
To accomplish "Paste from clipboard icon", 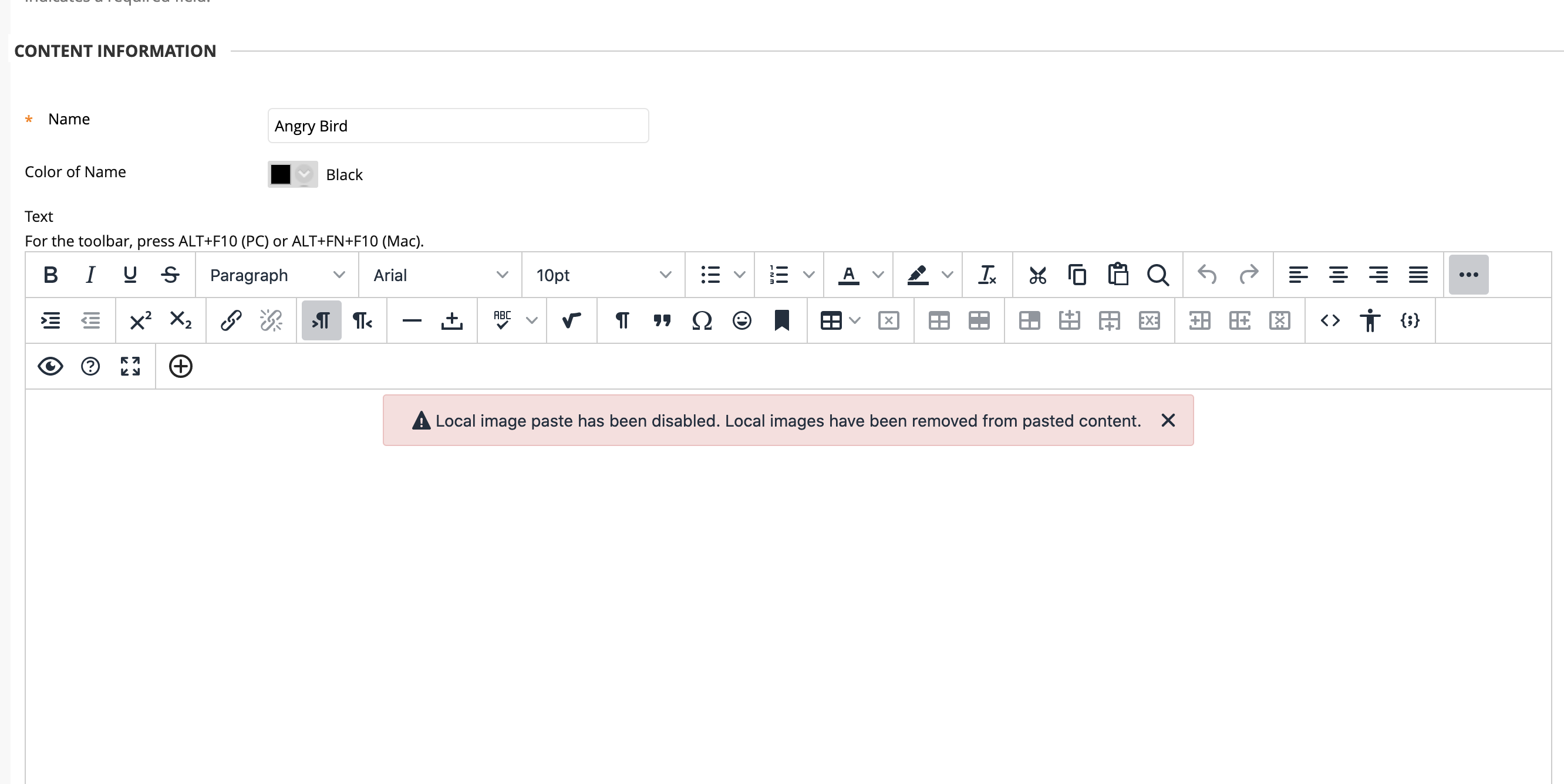I will 1118,275.
